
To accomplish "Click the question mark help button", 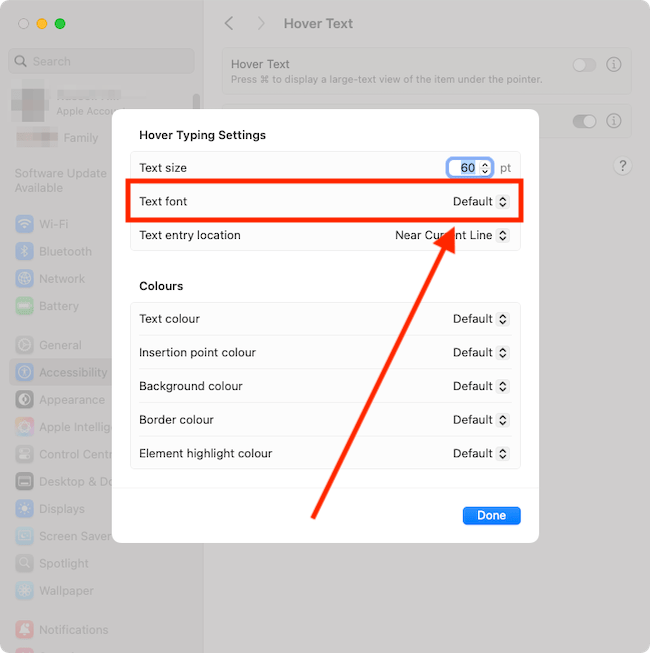I will pos(623,166).
